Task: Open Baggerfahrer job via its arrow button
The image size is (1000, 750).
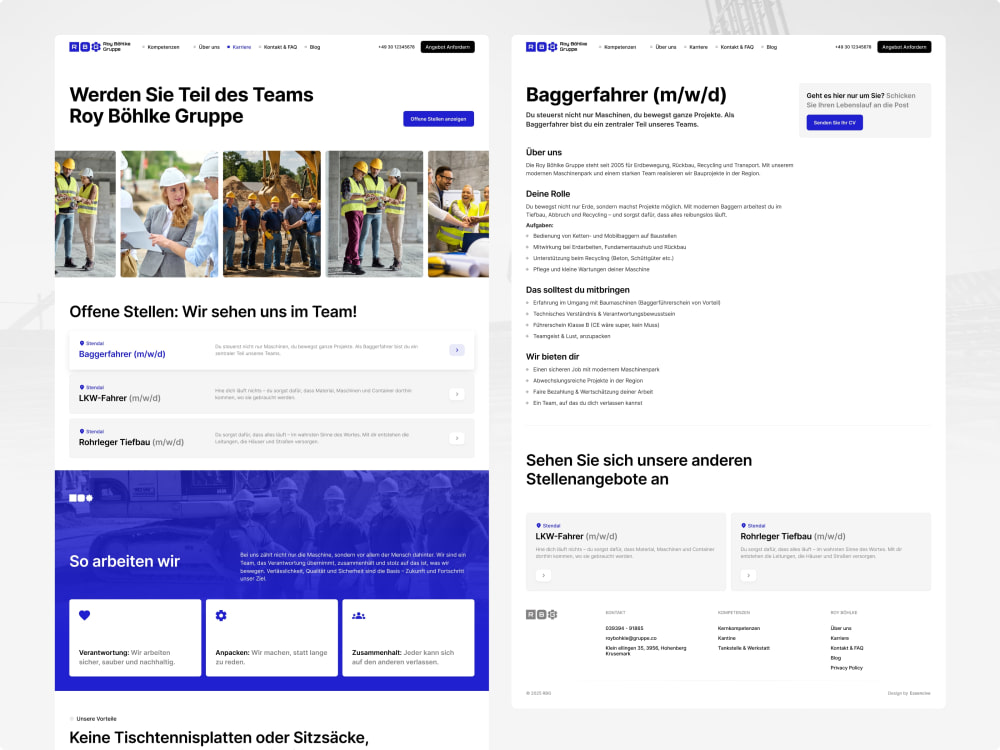Action: coord(457,349)
